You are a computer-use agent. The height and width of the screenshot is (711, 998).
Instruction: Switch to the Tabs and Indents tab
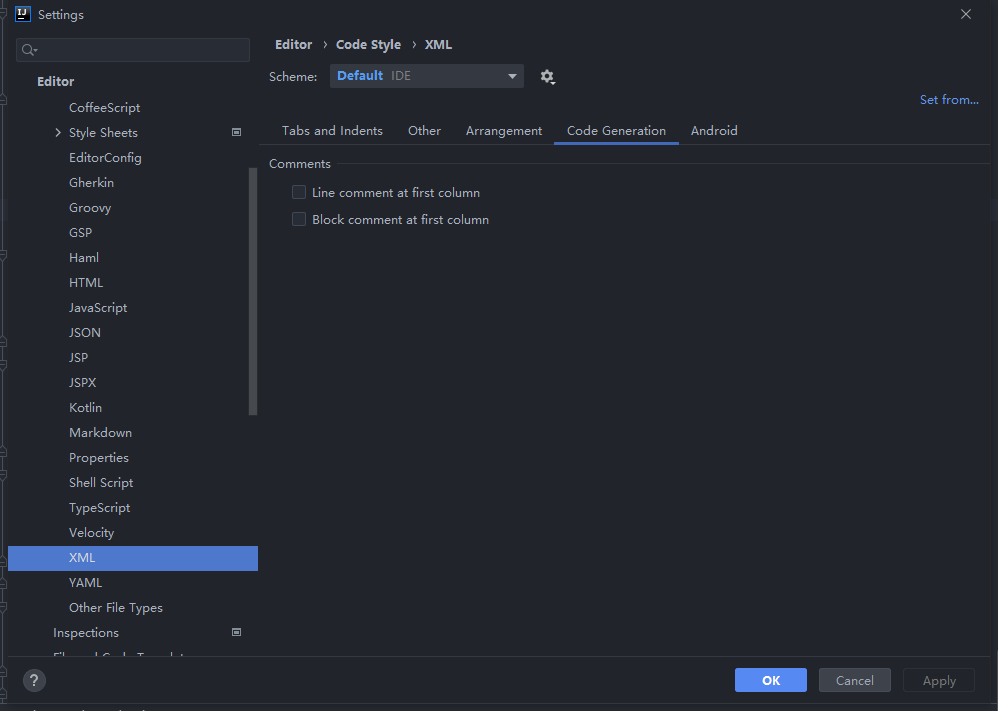coord(332,131)
